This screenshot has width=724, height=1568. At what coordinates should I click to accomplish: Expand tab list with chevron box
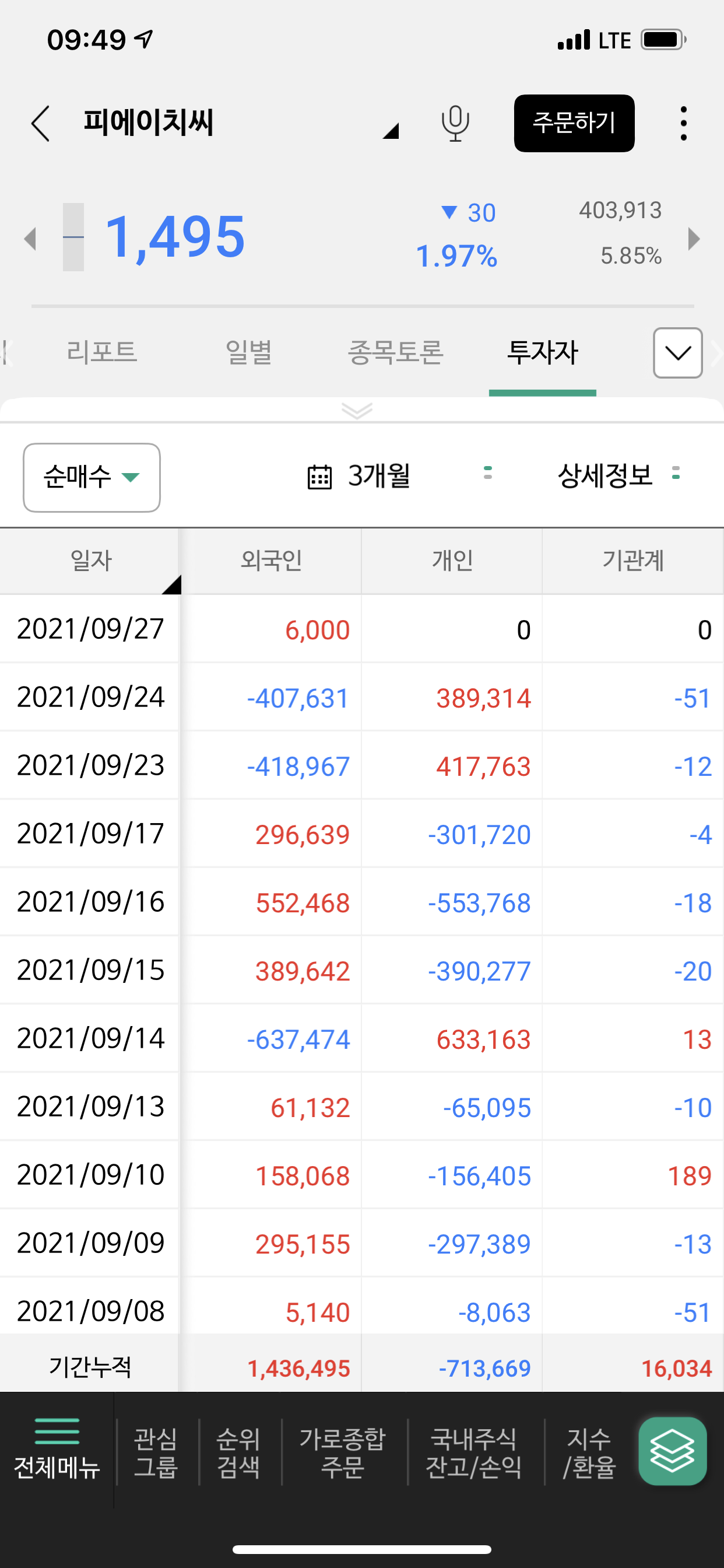(x=678, y=353)
